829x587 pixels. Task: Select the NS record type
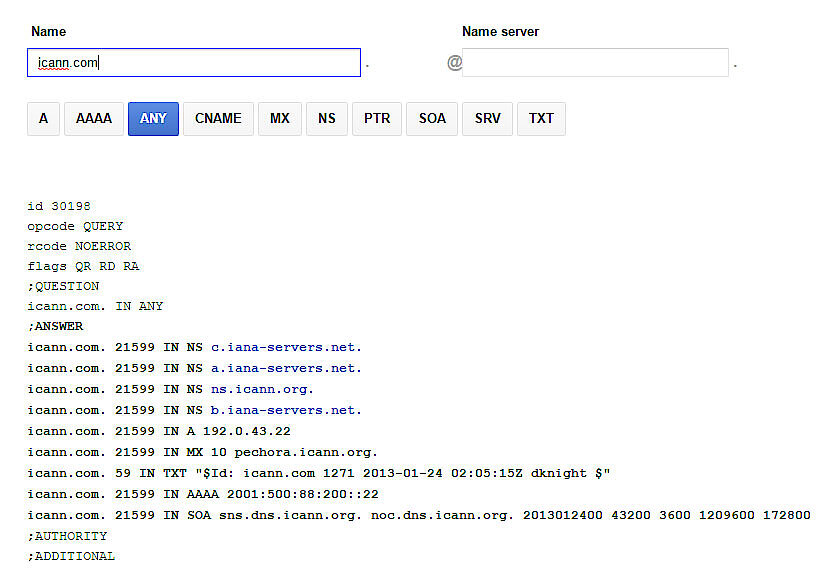click(x=327, y=118)
